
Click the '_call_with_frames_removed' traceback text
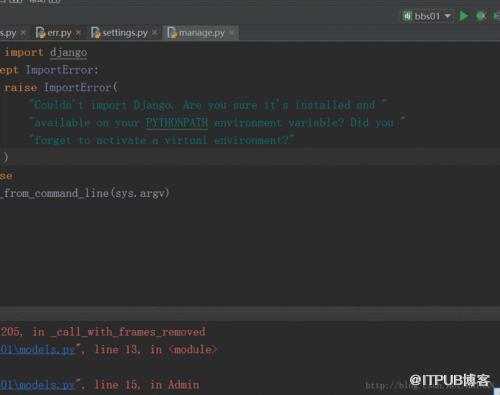[128, 332]
